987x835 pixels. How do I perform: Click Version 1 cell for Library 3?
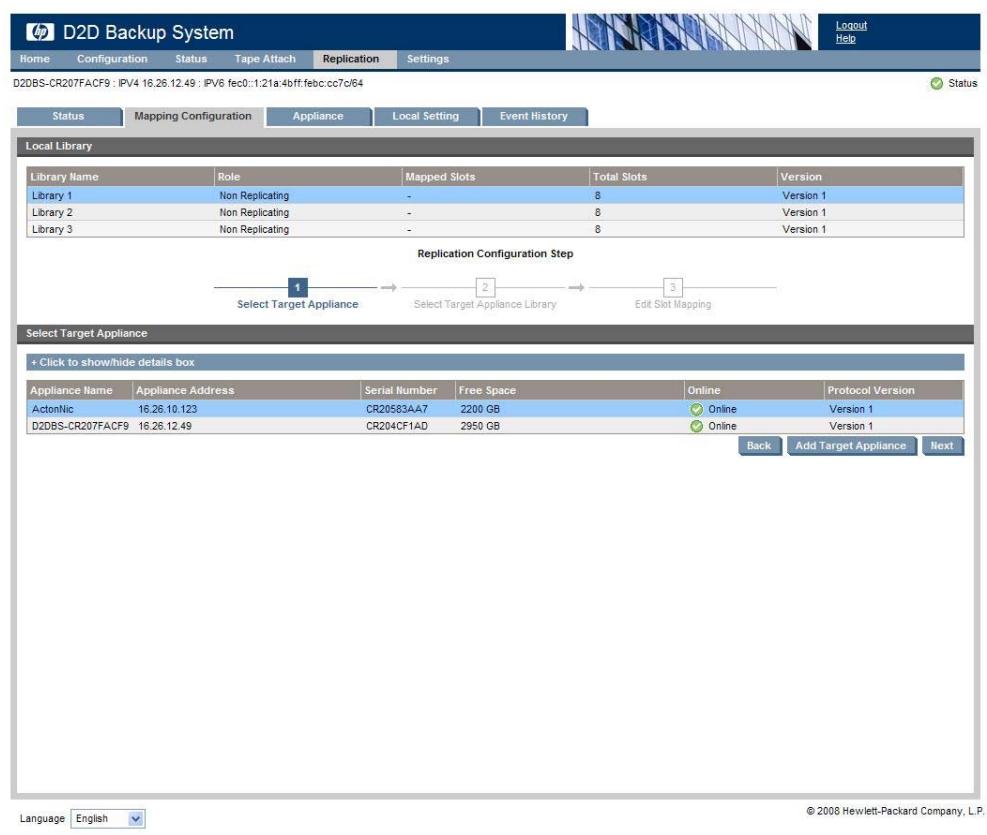tap(804, 230)
